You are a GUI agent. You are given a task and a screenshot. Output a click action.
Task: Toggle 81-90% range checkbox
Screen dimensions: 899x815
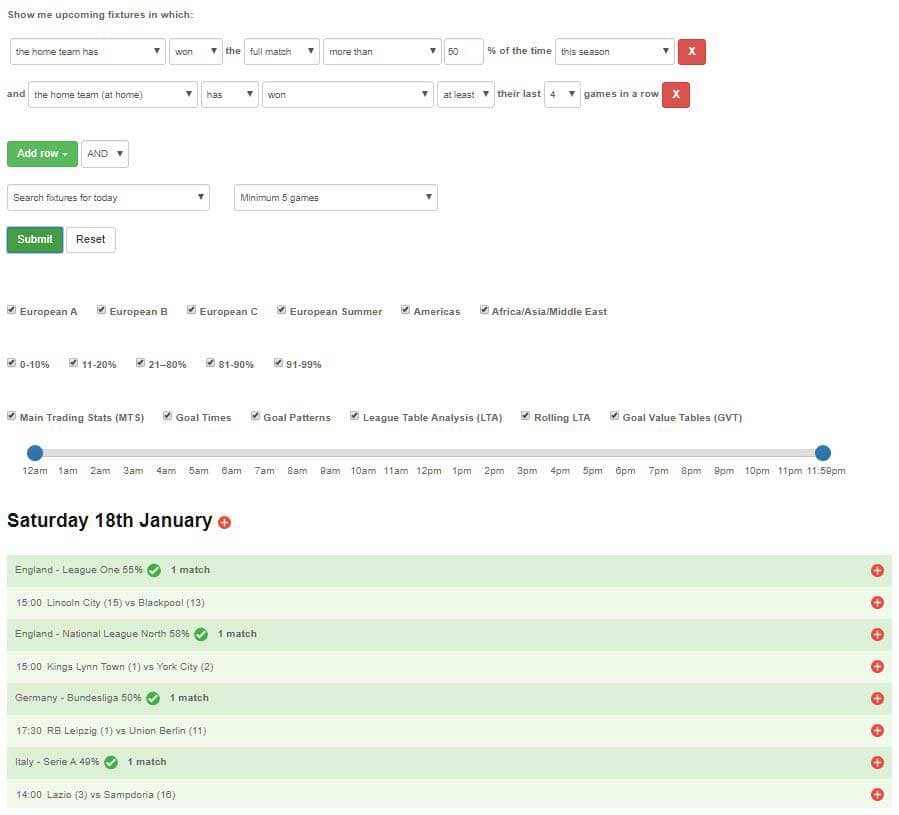[210, 363]
